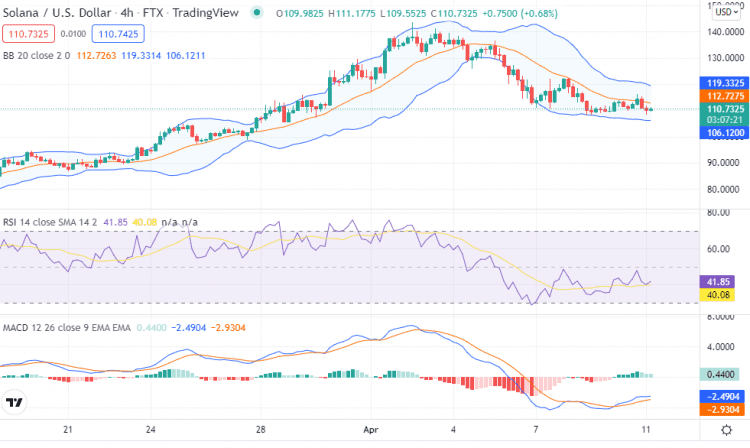Click the 0.0100 spread value
This screenshot has height=448, width=750.
(x=73, y=34)
